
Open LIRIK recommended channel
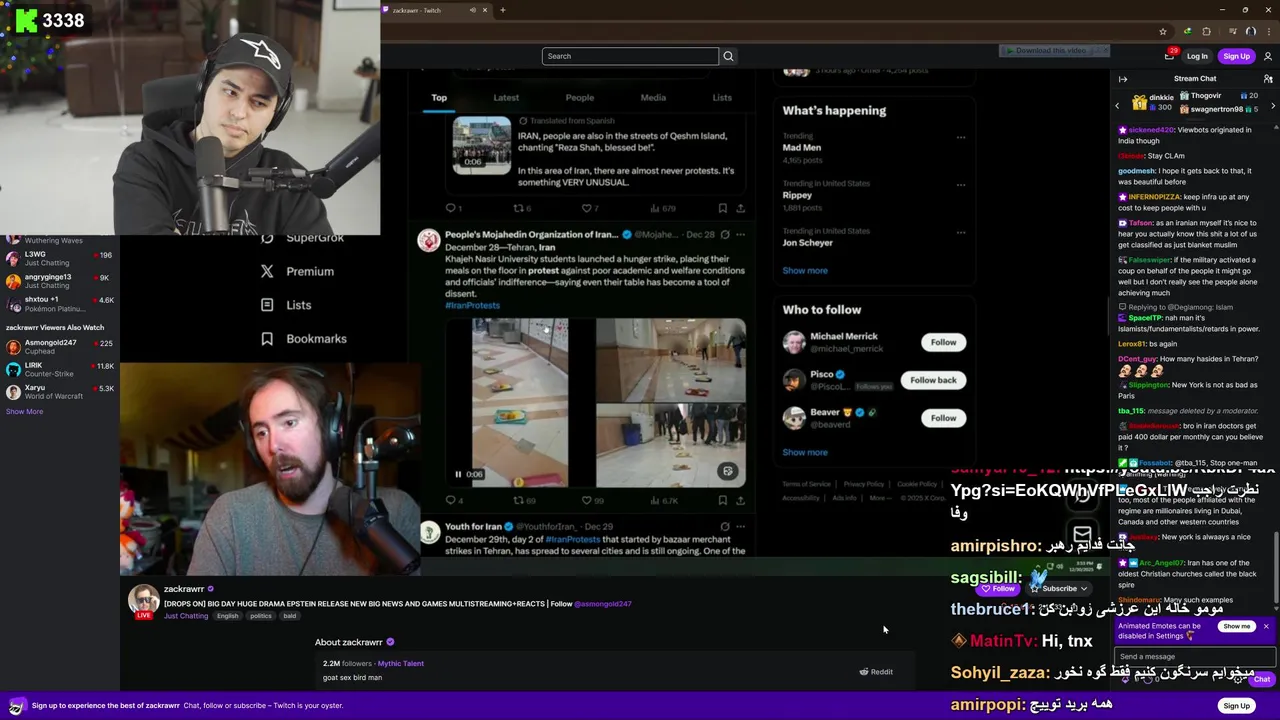pyautogui.click(x=60, y=370)
